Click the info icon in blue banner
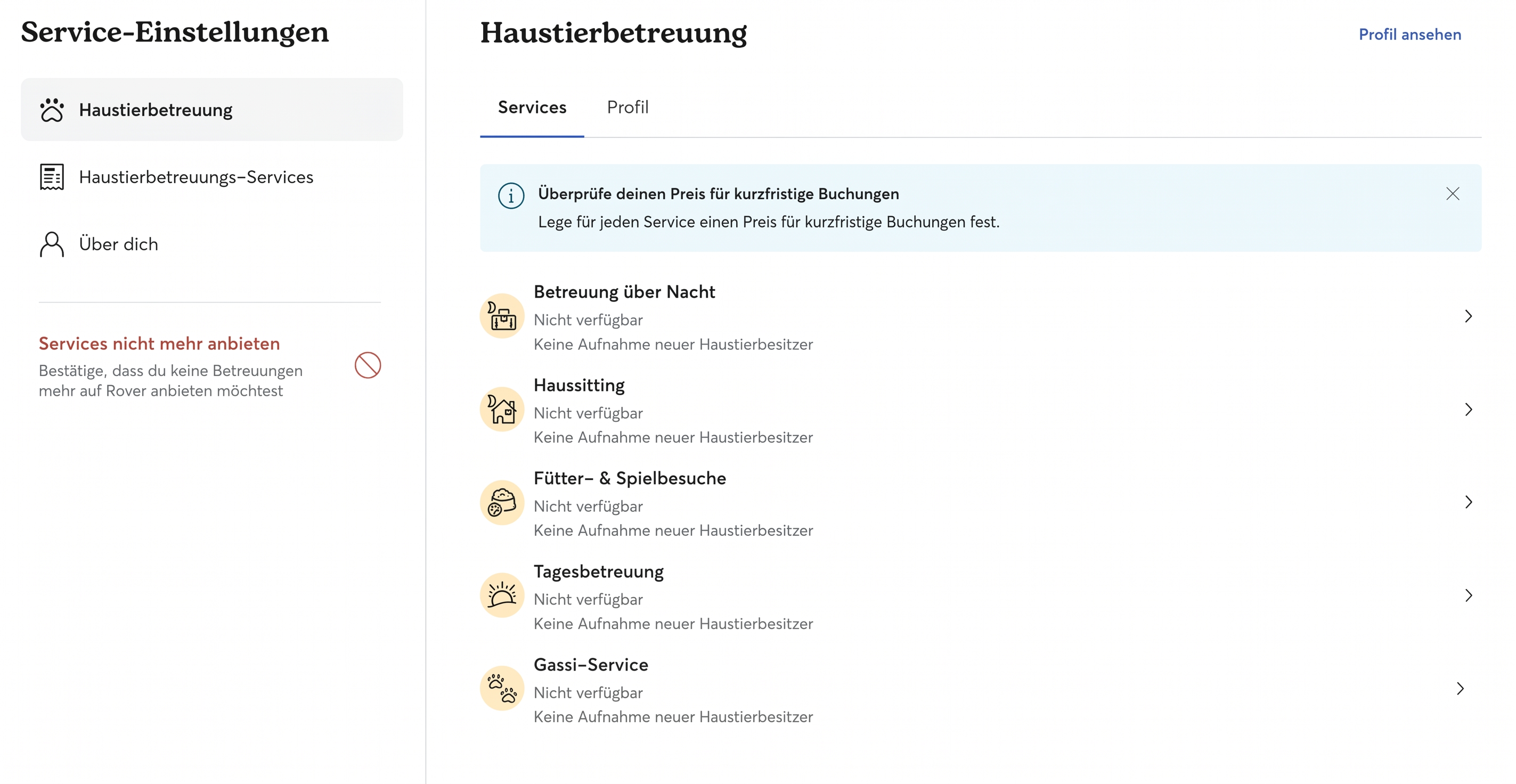The height and width of the screenshot is (784, 1516). coord(511,196)
